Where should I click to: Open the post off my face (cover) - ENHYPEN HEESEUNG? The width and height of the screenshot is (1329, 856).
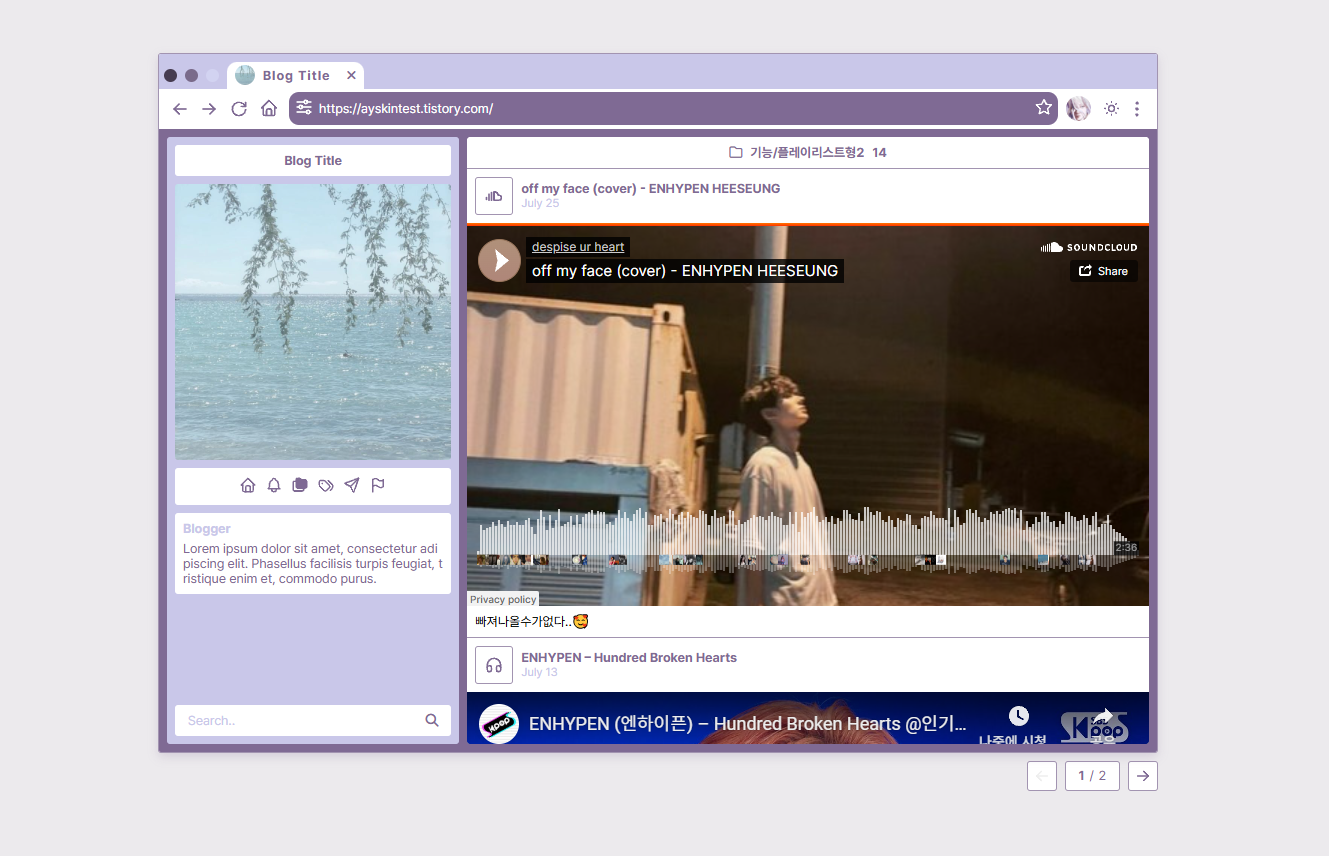coord(650,188)
